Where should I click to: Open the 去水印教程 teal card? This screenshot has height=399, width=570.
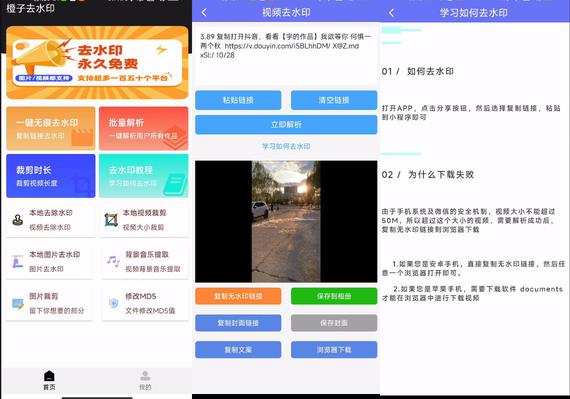(144, 176)
